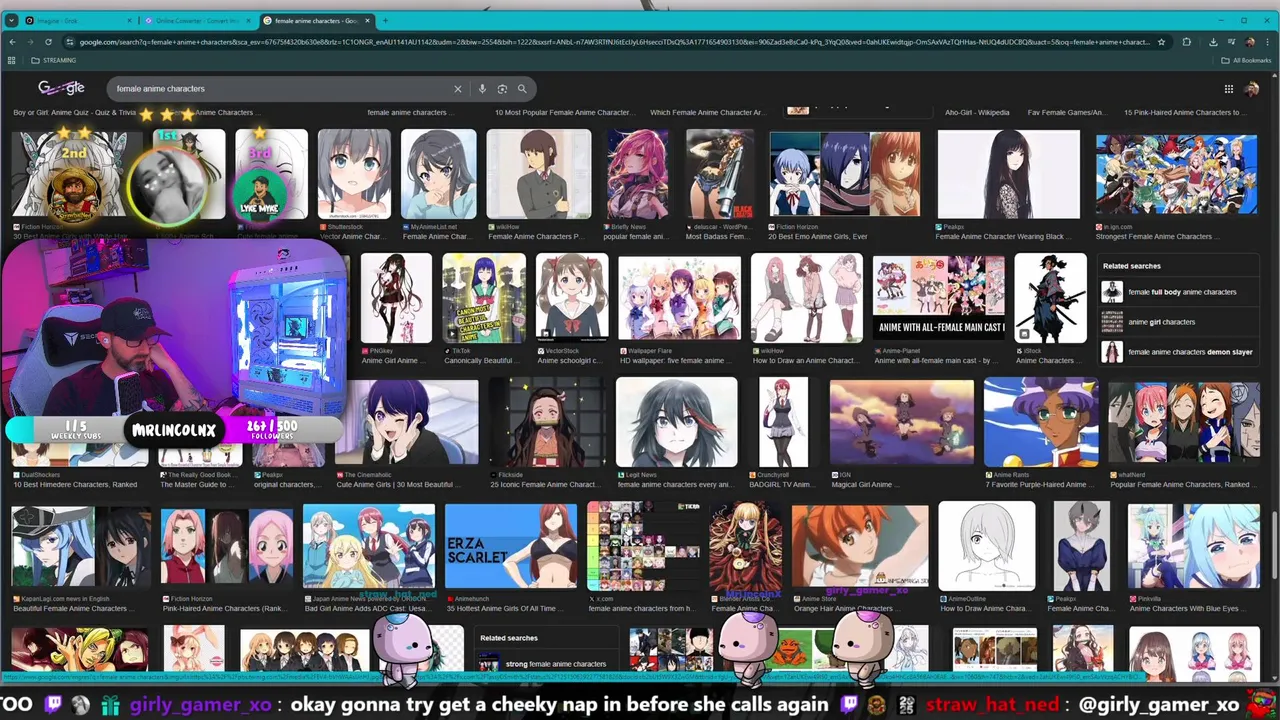Open the x.com tier list image result
1280x720 pixels.
(x=643, y=546)
